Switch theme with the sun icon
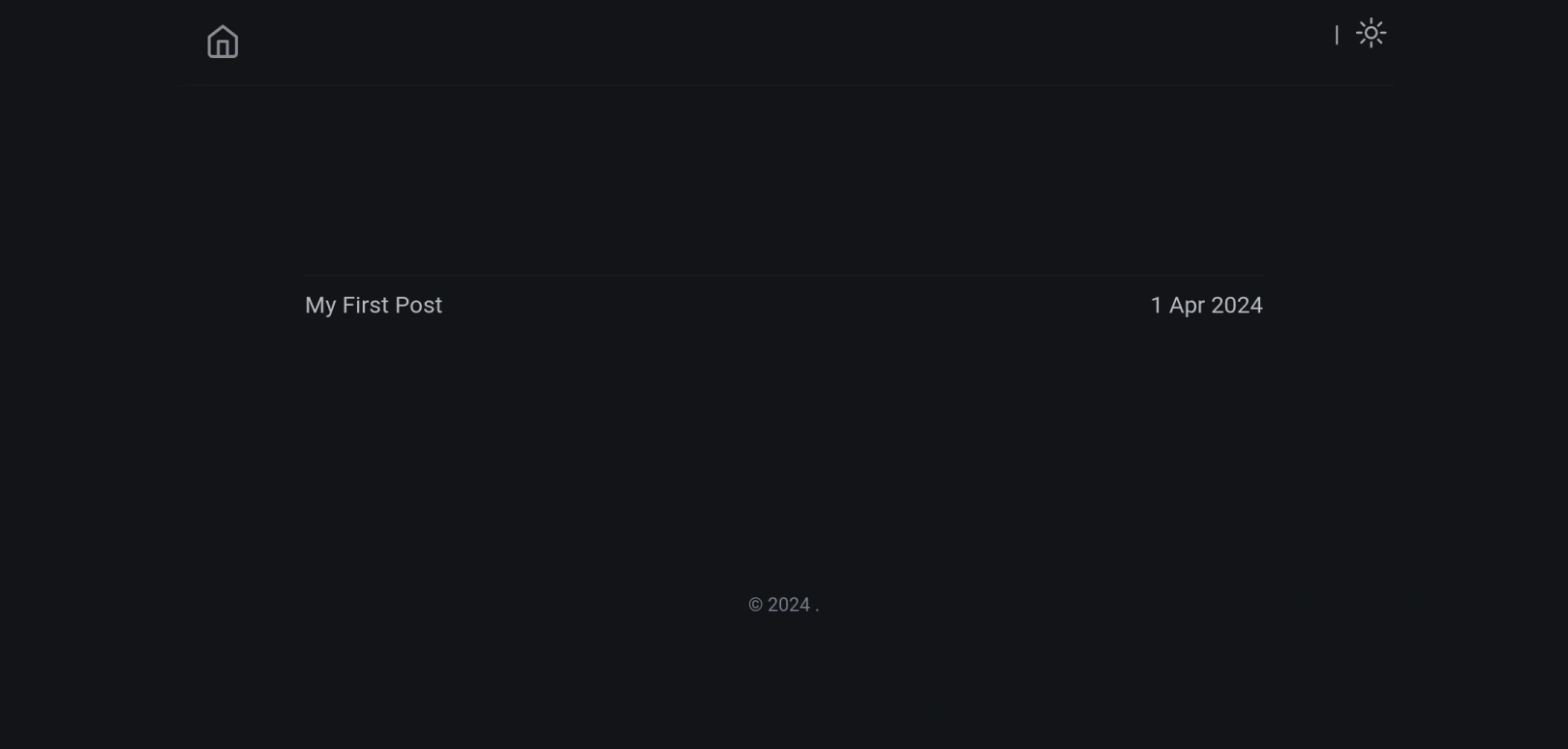This screenshot has height=749, width=1568. 1371,33
